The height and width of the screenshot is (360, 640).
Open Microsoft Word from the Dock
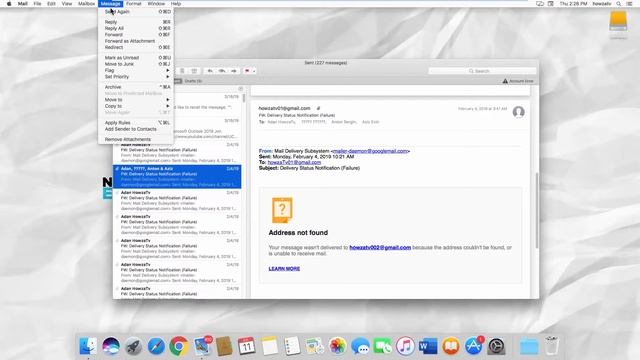point(428,346)
